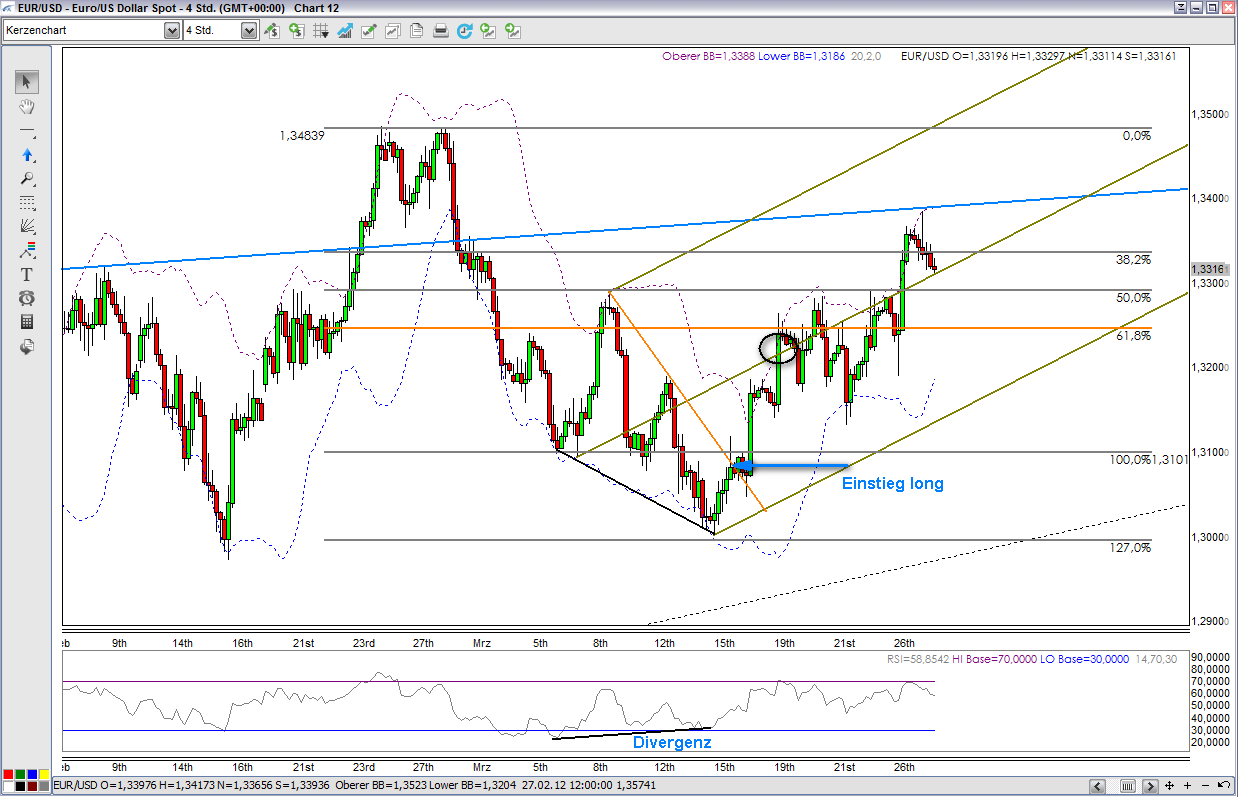Open the 4 Std. timeframe dropdown
The height and width of the screenshot is (797, 1238).
click(249, 31)
